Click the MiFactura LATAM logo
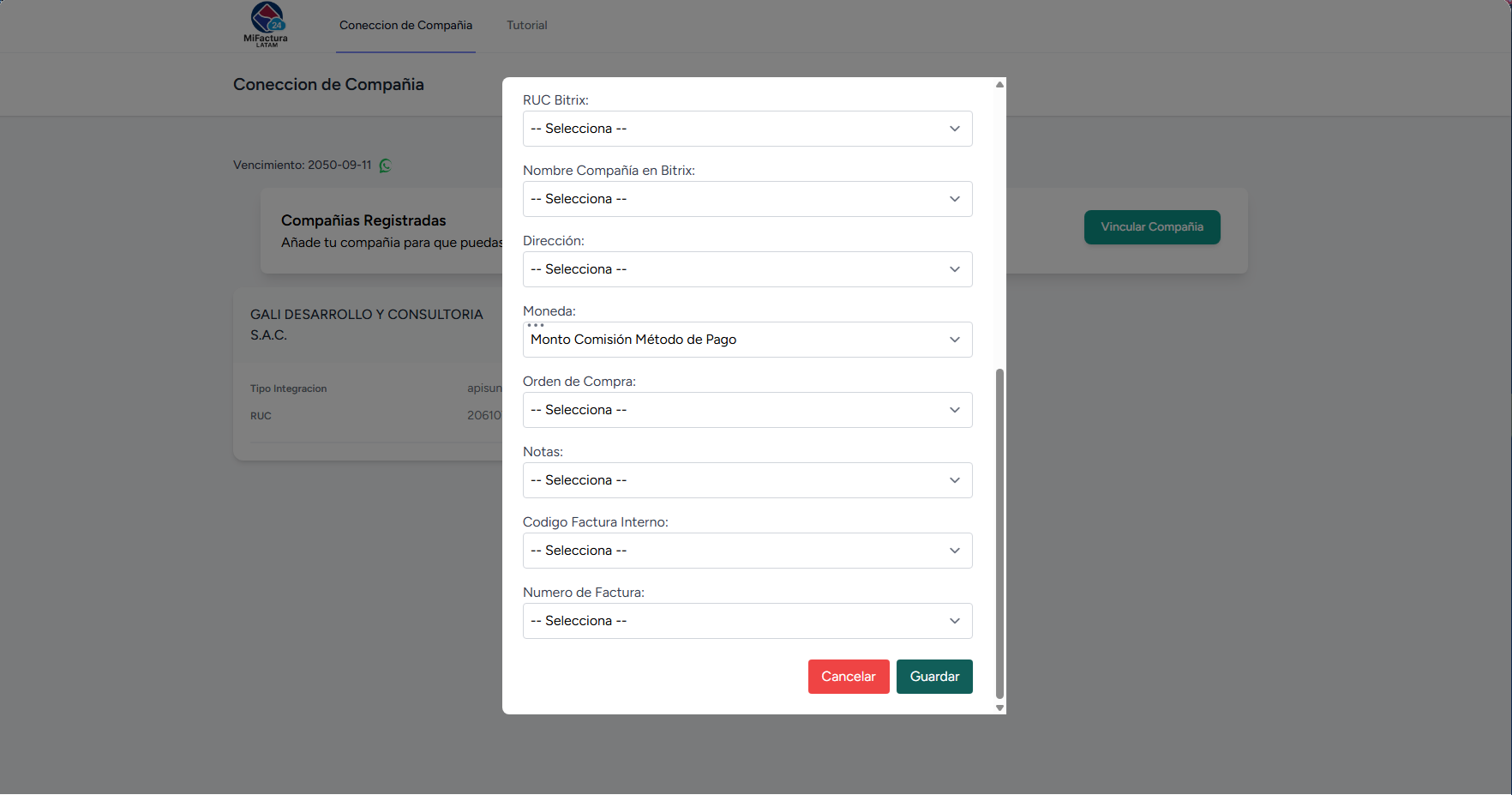1512x795 pixels. 266,24
